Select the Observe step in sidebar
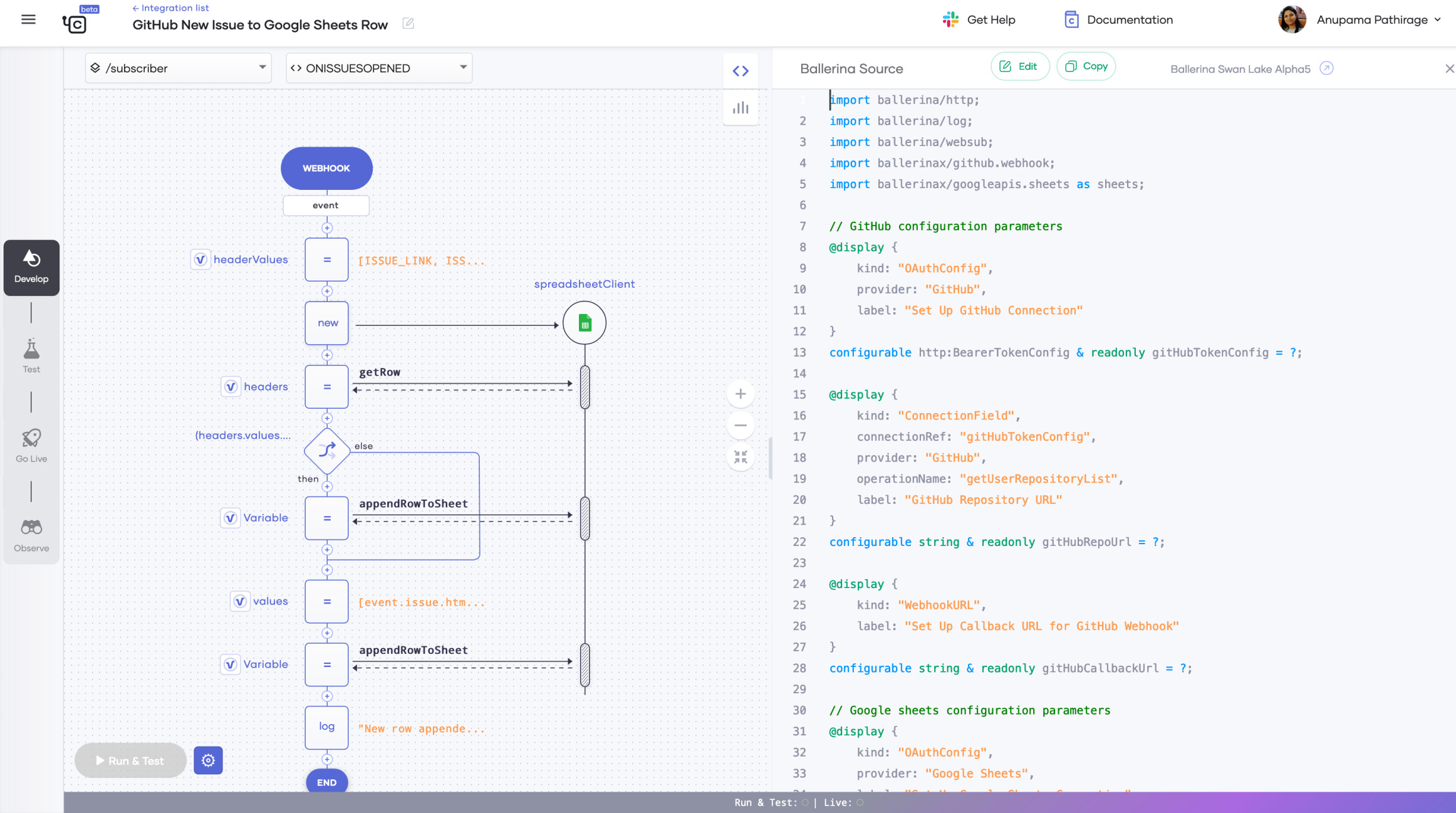 click(31, 535)
